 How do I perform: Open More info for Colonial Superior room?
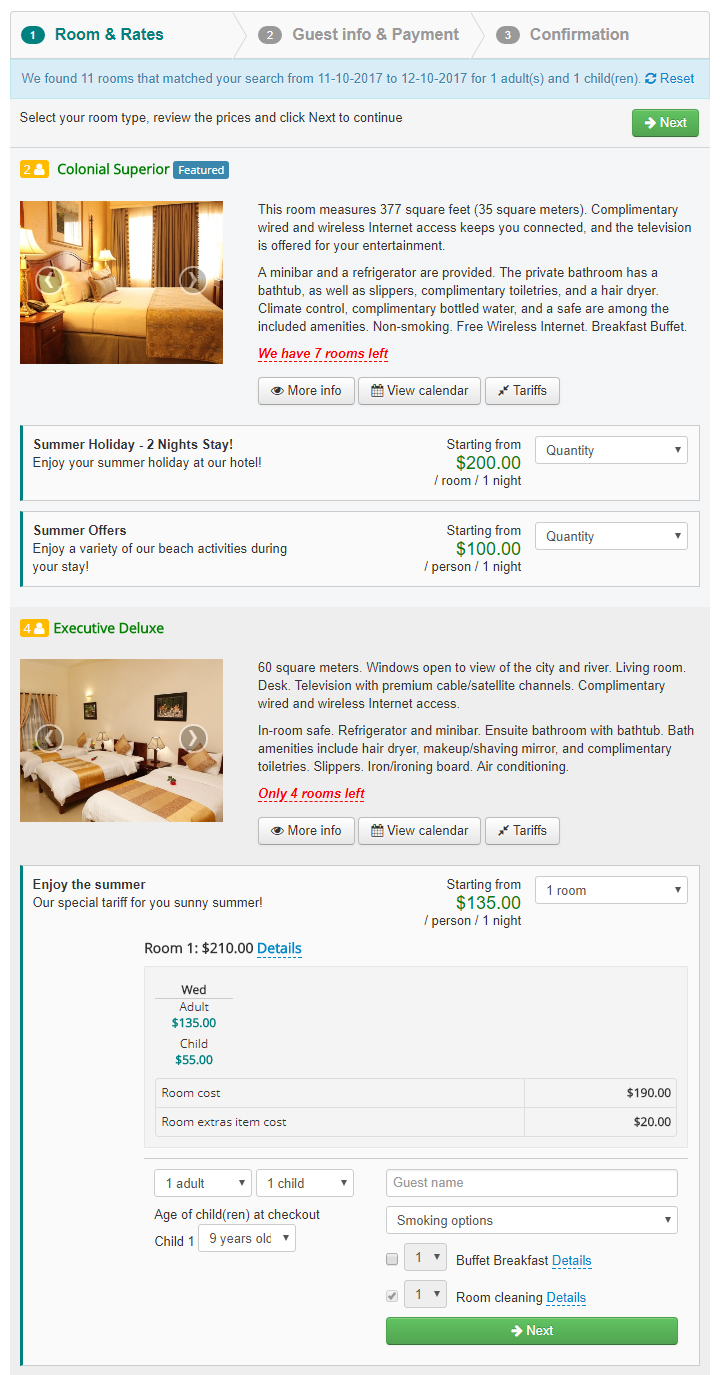pos(306,391)
